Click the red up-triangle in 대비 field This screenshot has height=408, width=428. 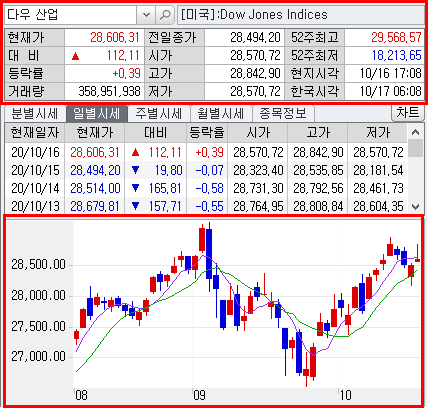pos(76,56)
